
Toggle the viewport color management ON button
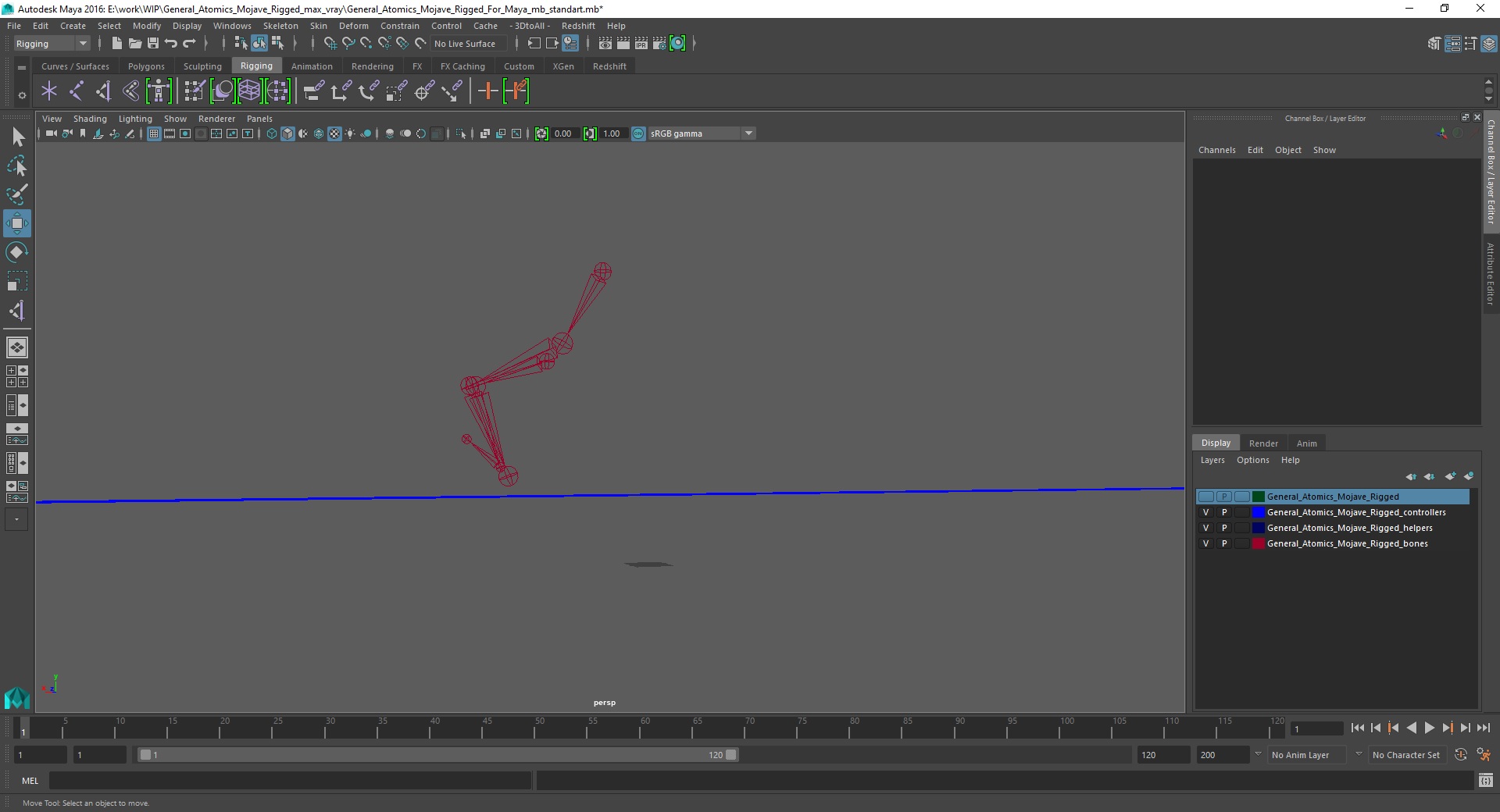tap(638, 134)
